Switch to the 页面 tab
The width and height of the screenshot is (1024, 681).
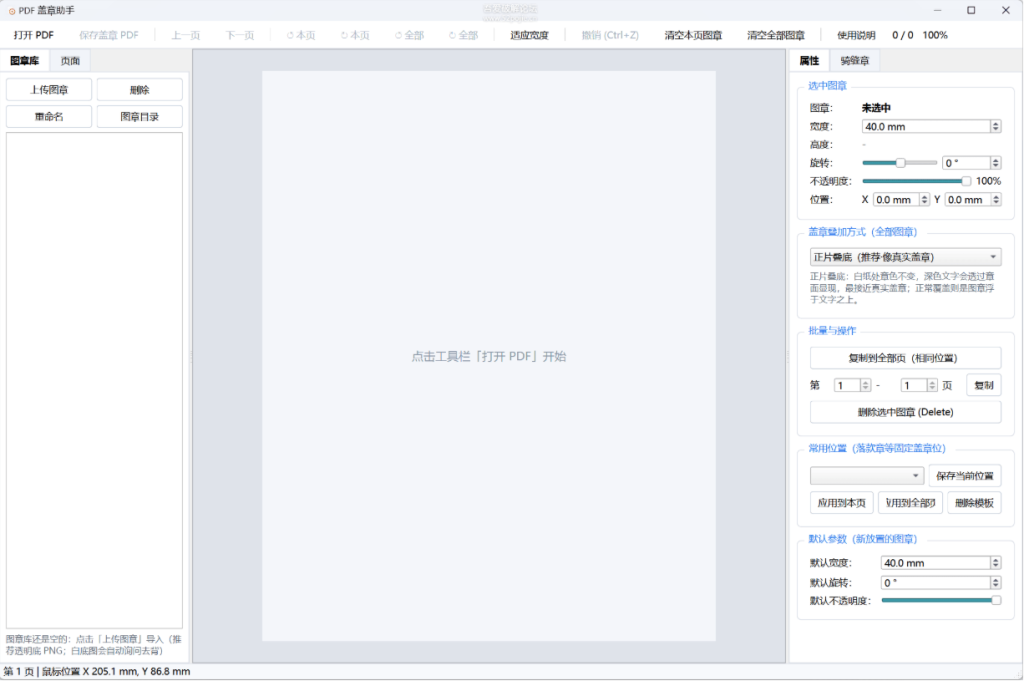70,61
